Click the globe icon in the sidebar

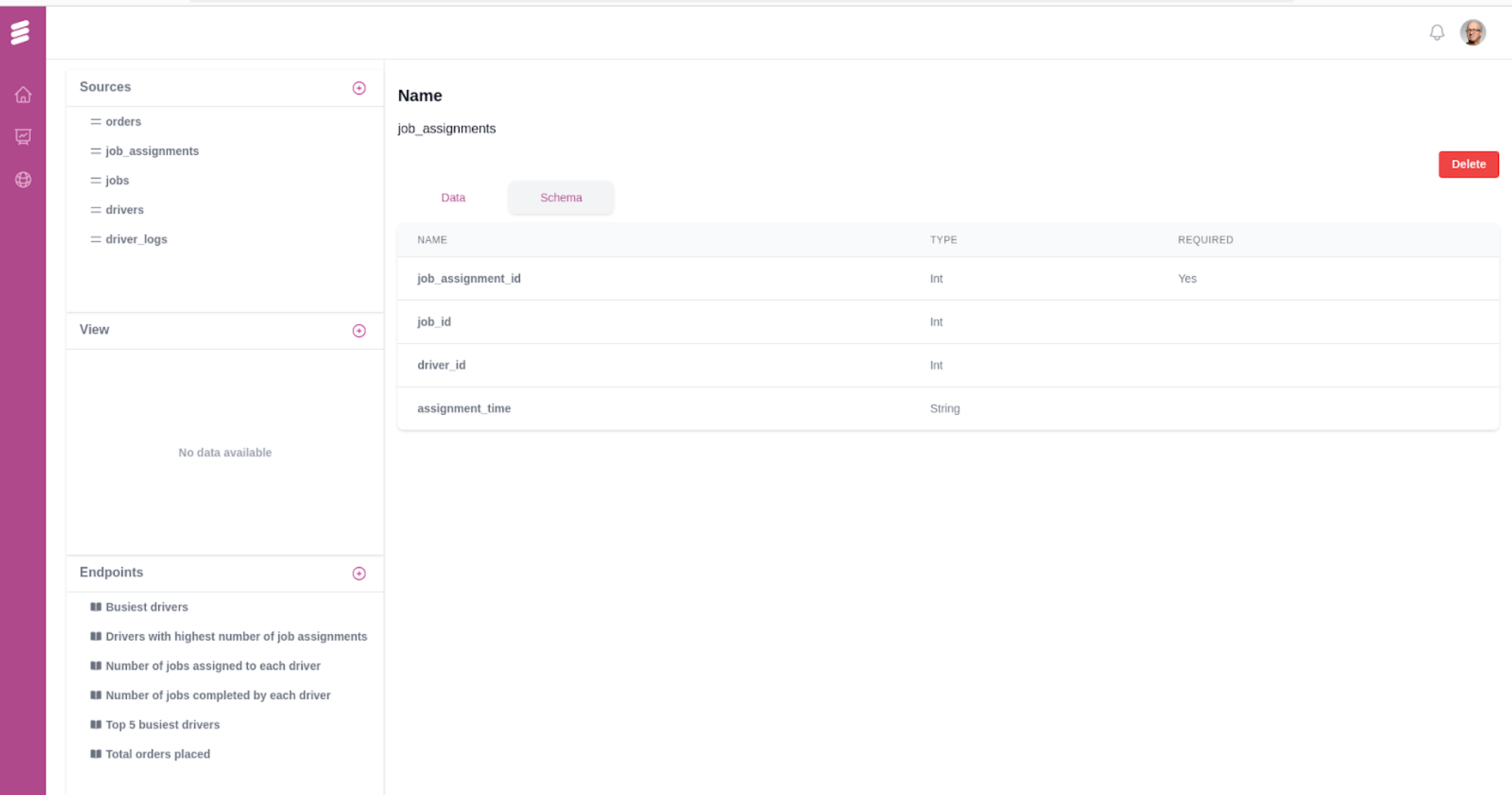pos(23,180)
